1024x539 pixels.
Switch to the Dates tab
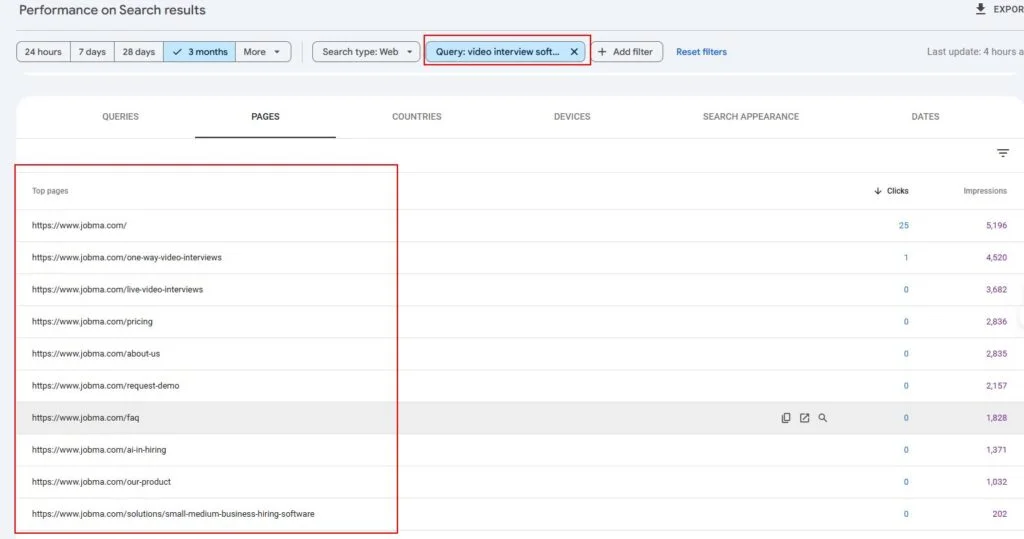[925, 116]
